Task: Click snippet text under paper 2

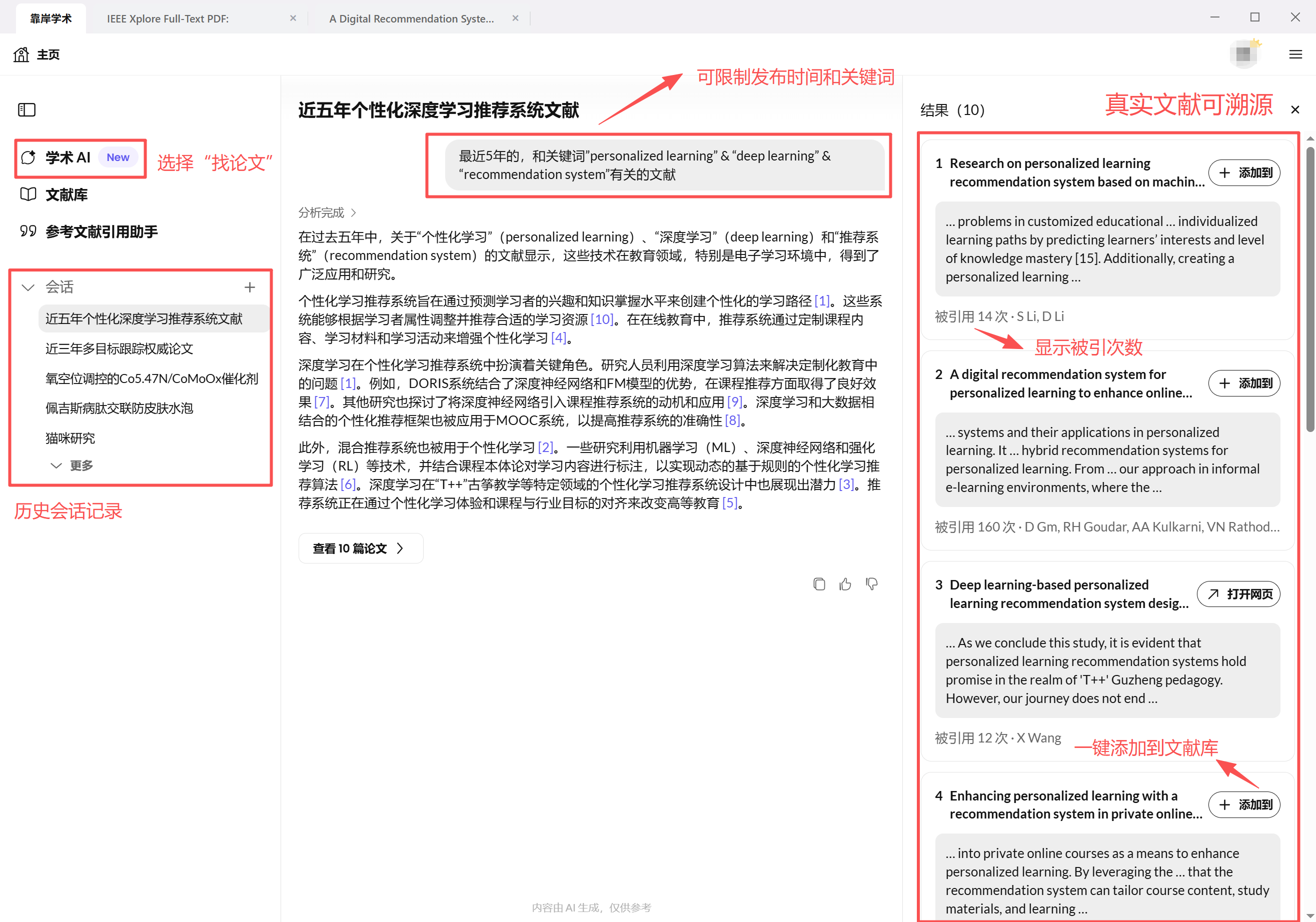Action: click(x=1107, y=459)
